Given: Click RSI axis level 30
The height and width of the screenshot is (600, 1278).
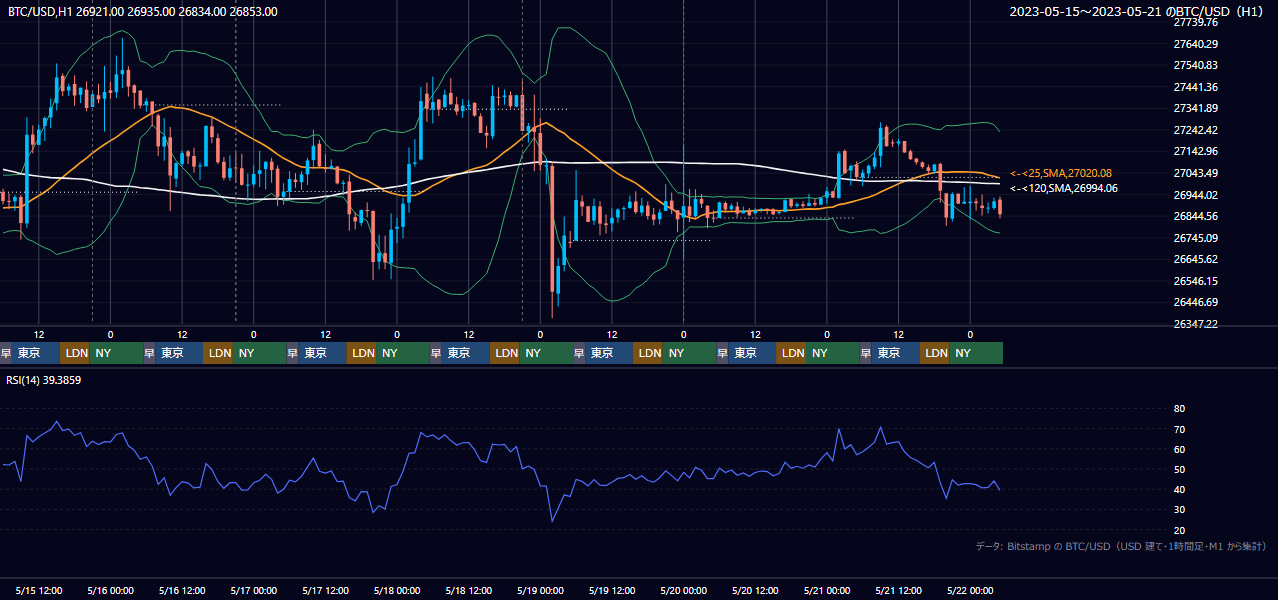Looking at the screenshot, I should tap(1179, 510).
